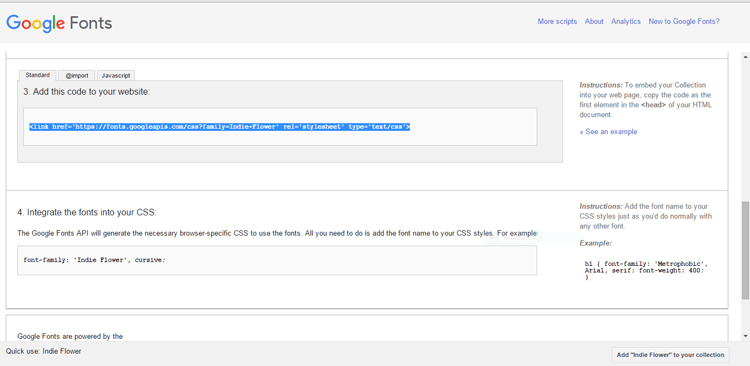Click the font-family Indie Flower code box
Screen dimensions: 750x366
(x=277, y=260)
